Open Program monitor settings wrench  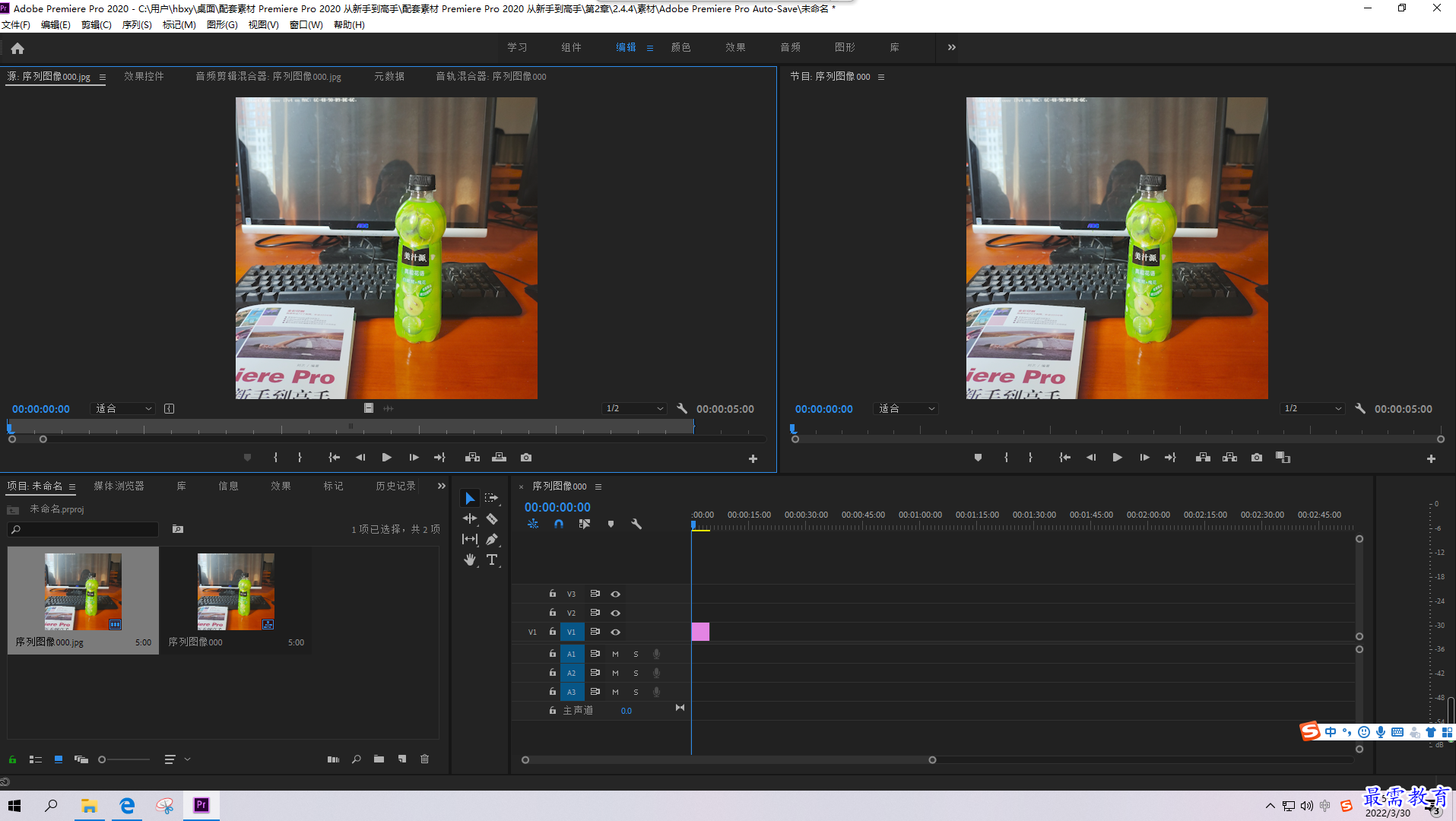(1360, 409)
